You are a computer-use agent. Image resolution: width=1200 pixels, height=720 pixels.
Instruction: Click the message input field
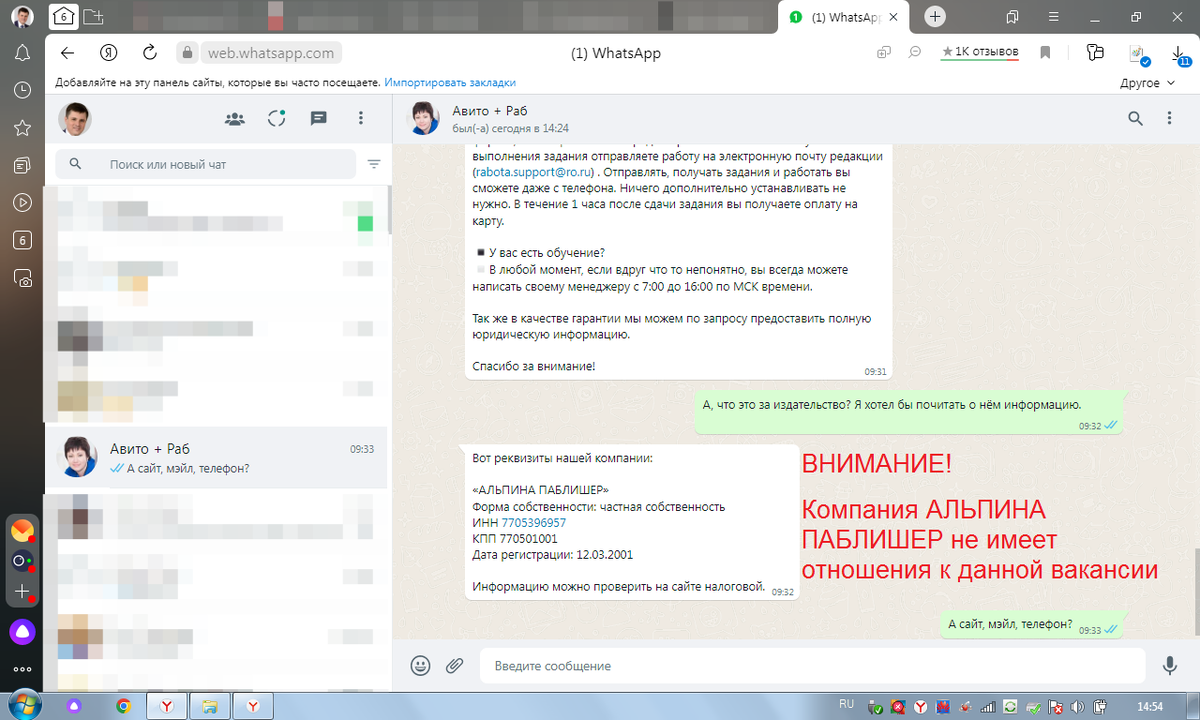tap(812, 666)
